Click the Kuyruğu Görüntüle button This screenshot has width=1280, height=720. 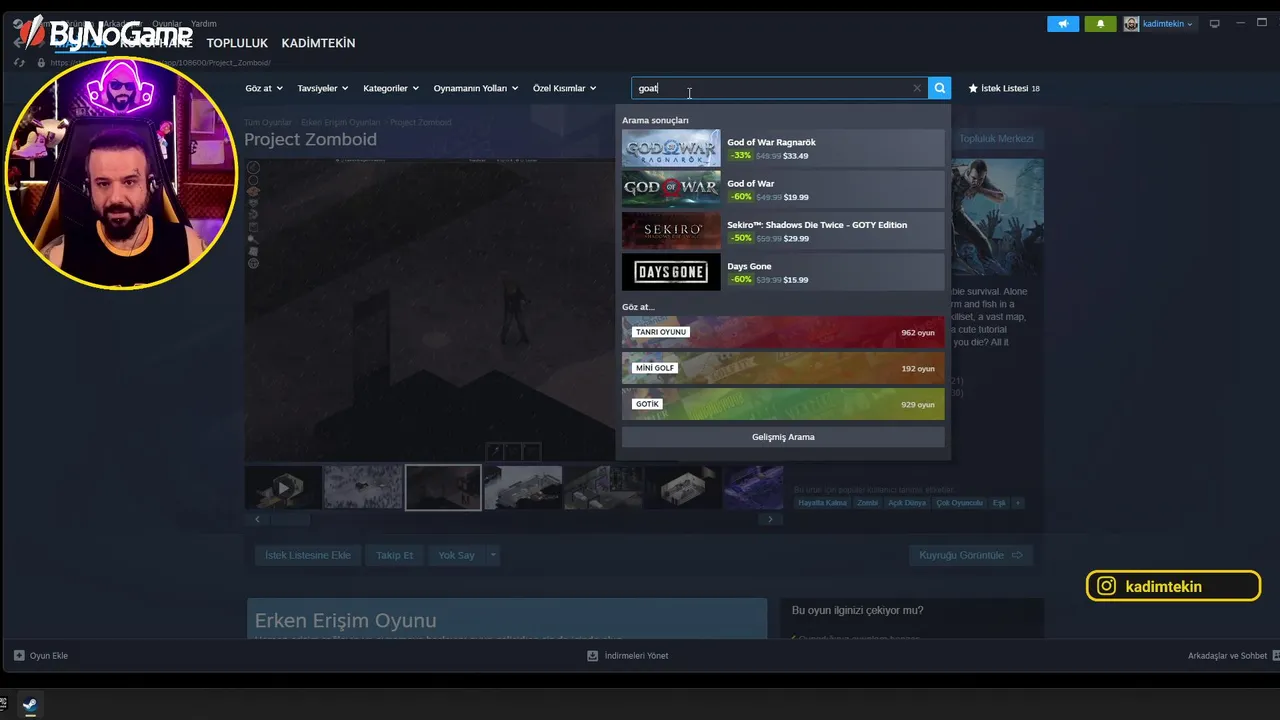coord(971,555)
